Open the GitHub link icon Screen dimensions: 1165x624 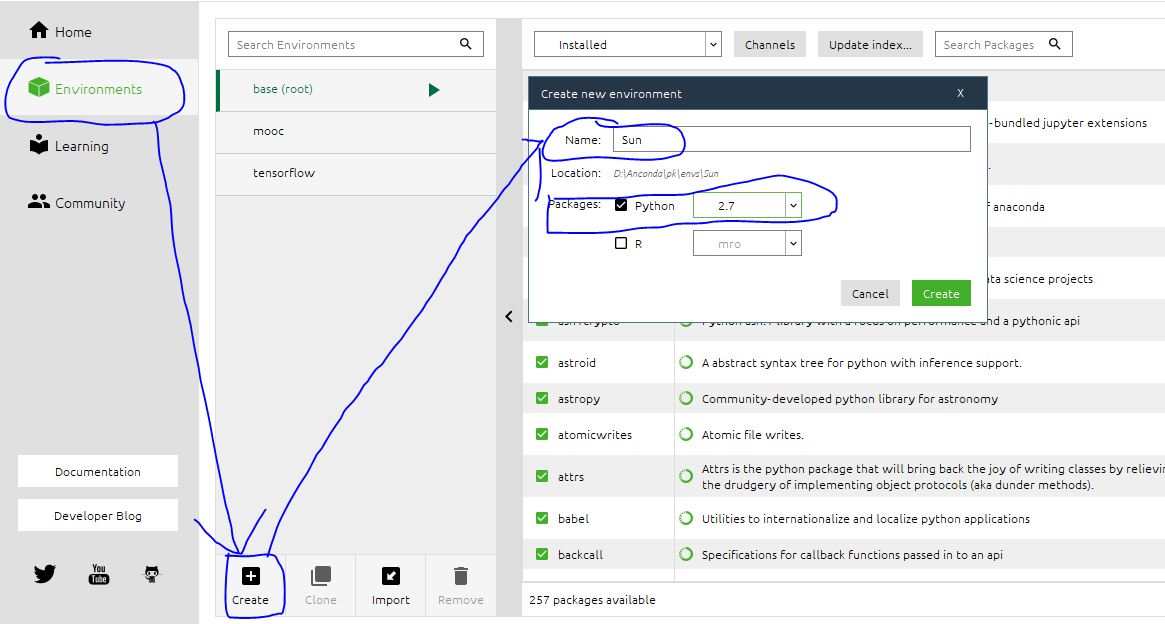coord(152,573)
